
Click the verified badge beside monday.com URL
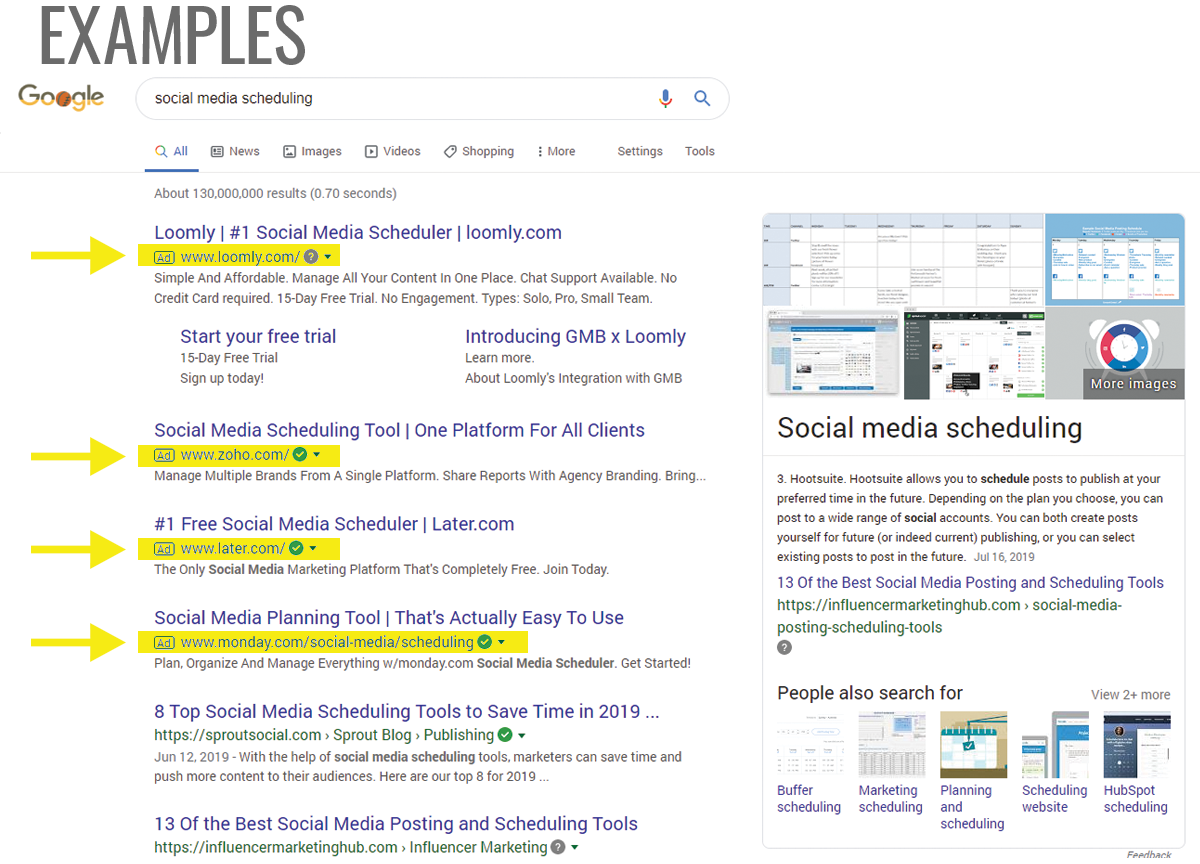[484, 642]
